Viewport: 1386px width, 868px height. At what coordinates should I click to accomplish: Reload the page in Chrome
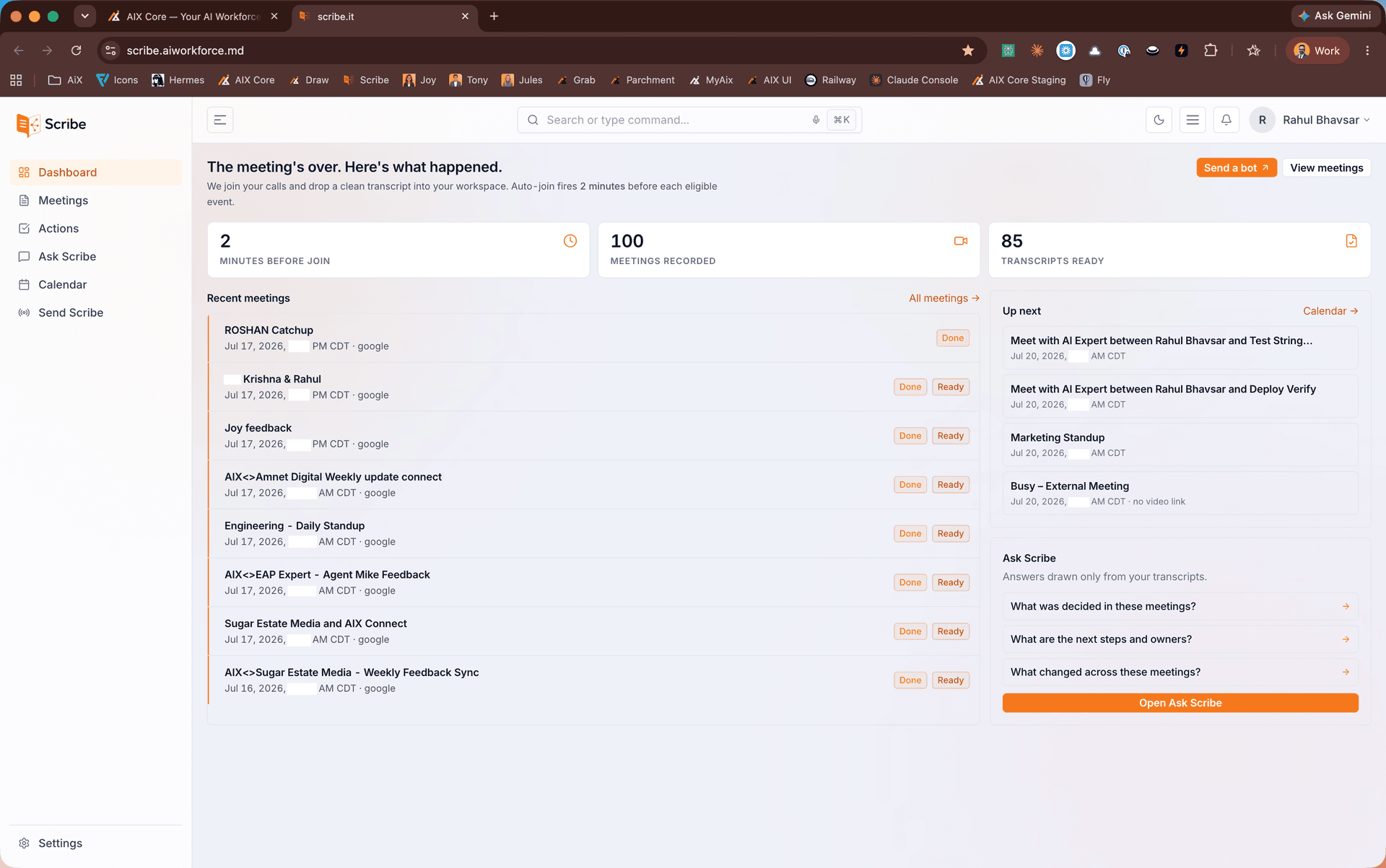point(76,51)
